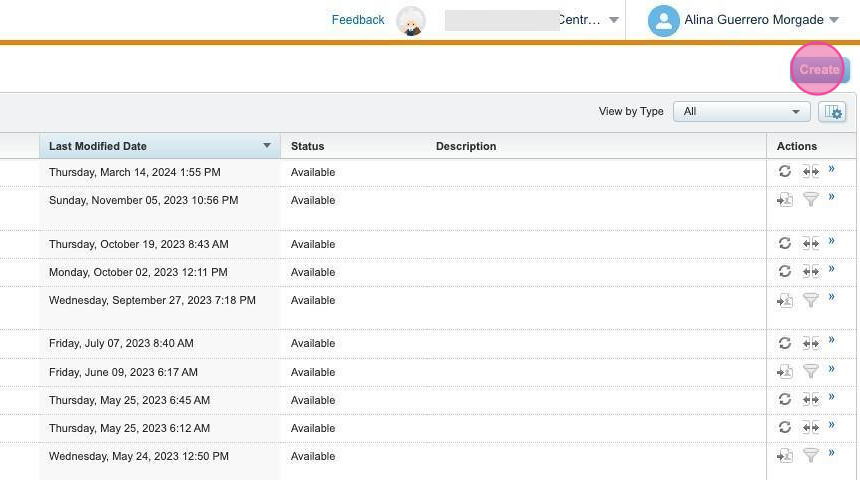Viewport: 860px width, 480px height.
Task: Click the Description column header
Action: click(x=466, y=146)
